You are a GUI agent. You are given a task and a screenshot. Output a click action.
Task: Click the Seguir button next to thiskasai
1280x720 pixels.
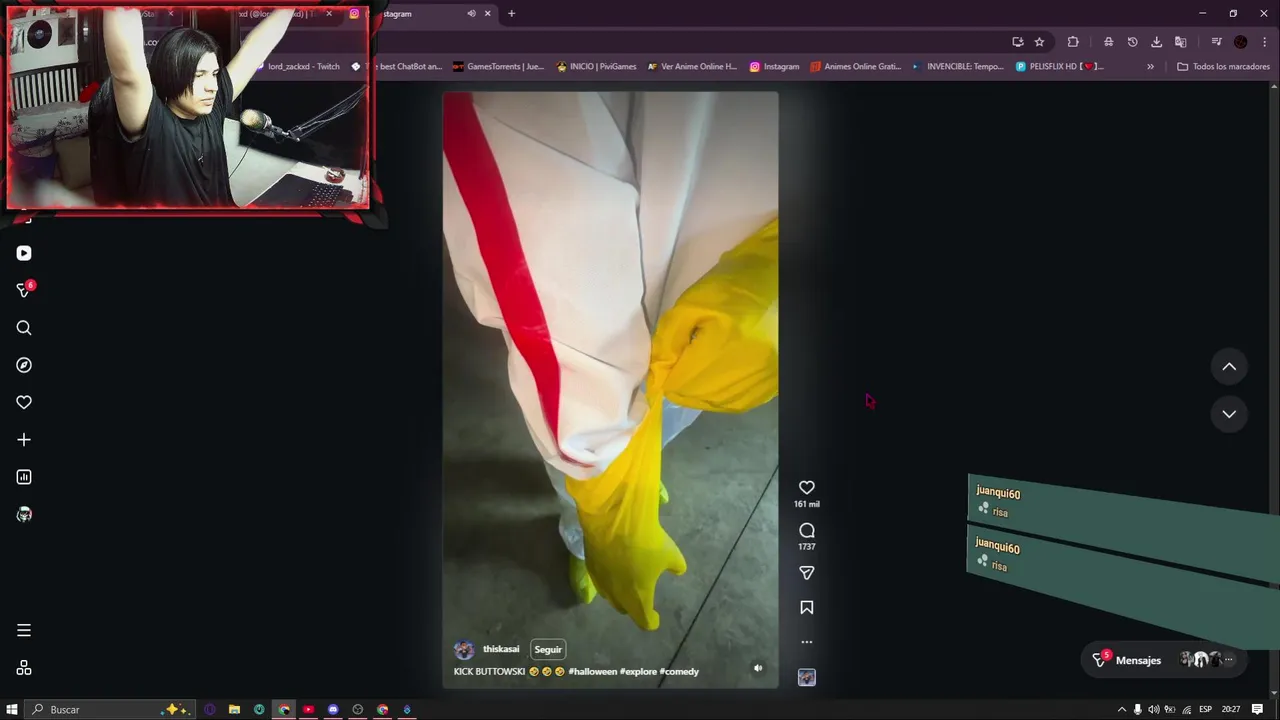tap(548, 649)
